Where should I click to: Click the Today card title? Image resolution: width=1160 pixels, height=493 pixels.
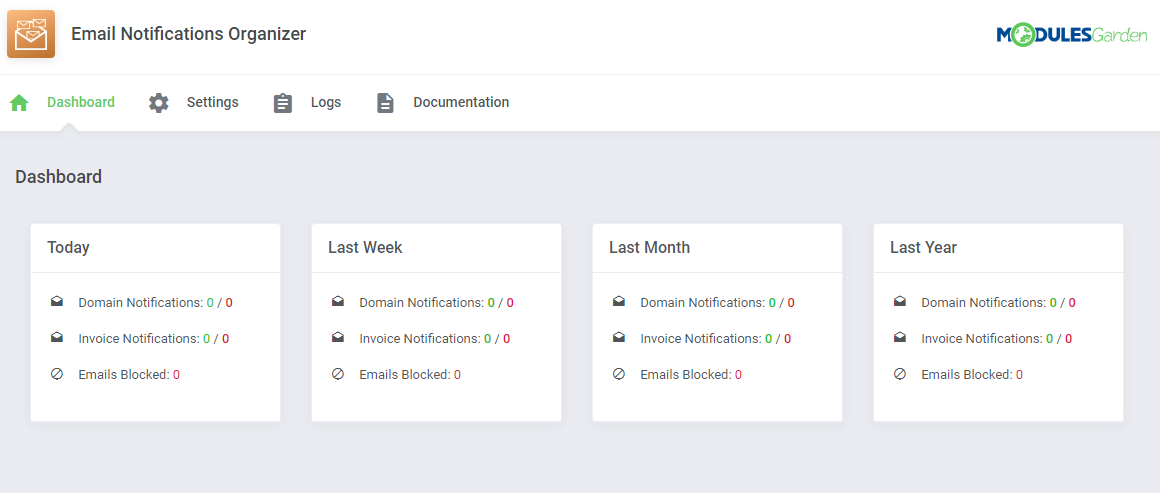(x=68, y=247)
